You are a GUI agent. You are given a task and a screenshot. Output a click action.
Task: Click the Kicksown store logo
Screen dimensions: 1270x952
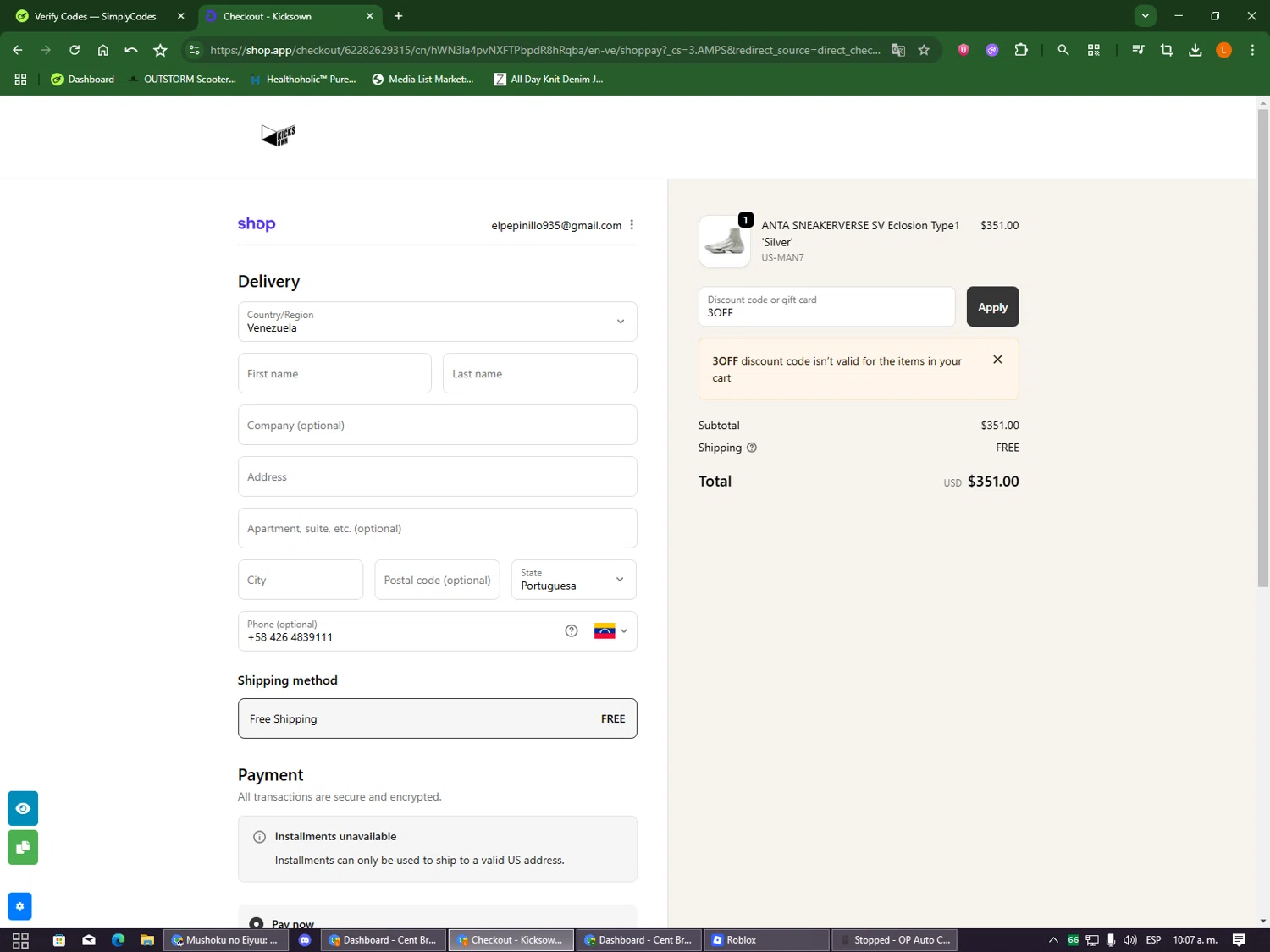[x=279, y=135]
